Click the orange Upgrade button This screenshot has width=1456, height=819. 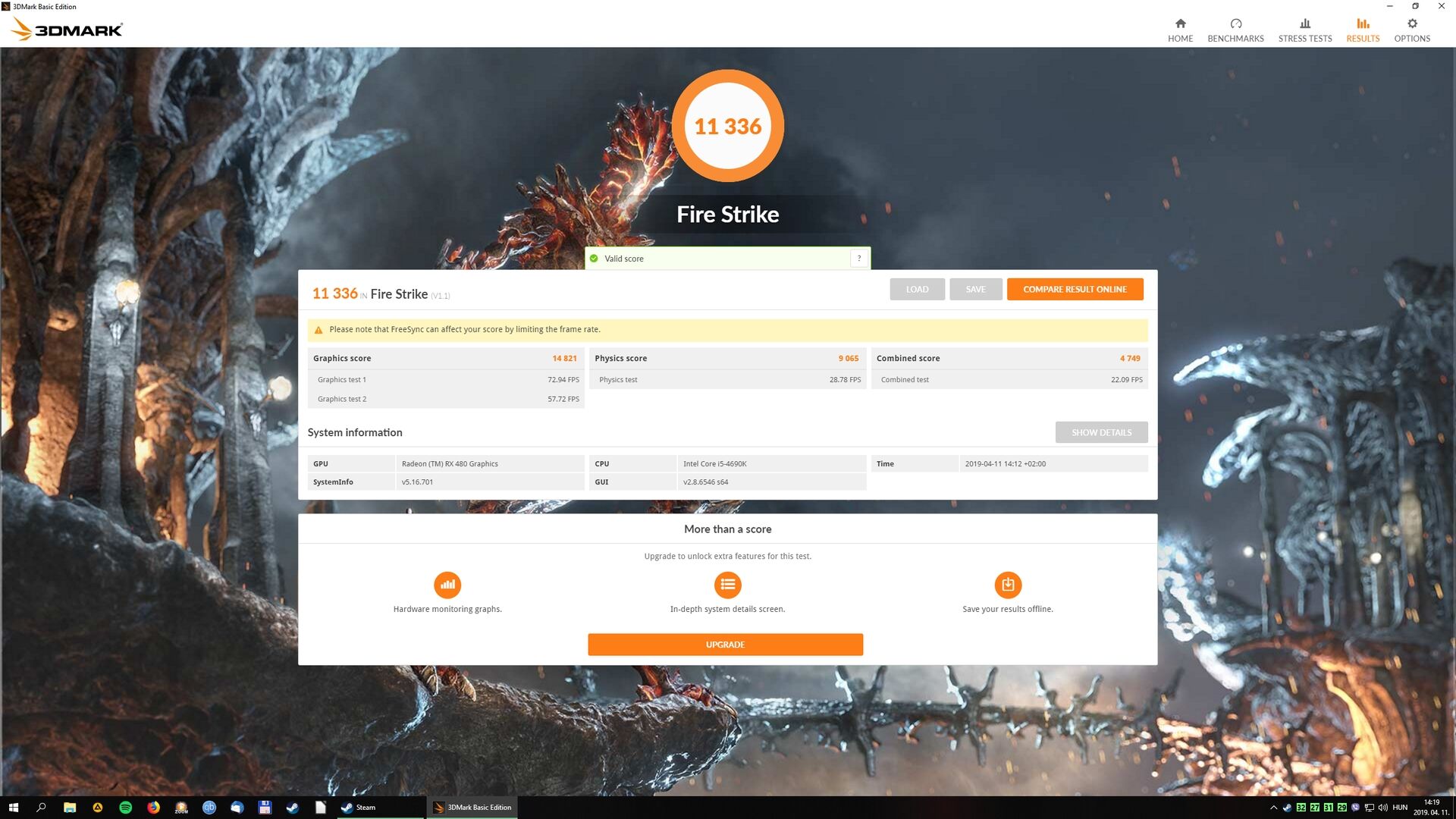pyautogui.click(x=725, y=645)
